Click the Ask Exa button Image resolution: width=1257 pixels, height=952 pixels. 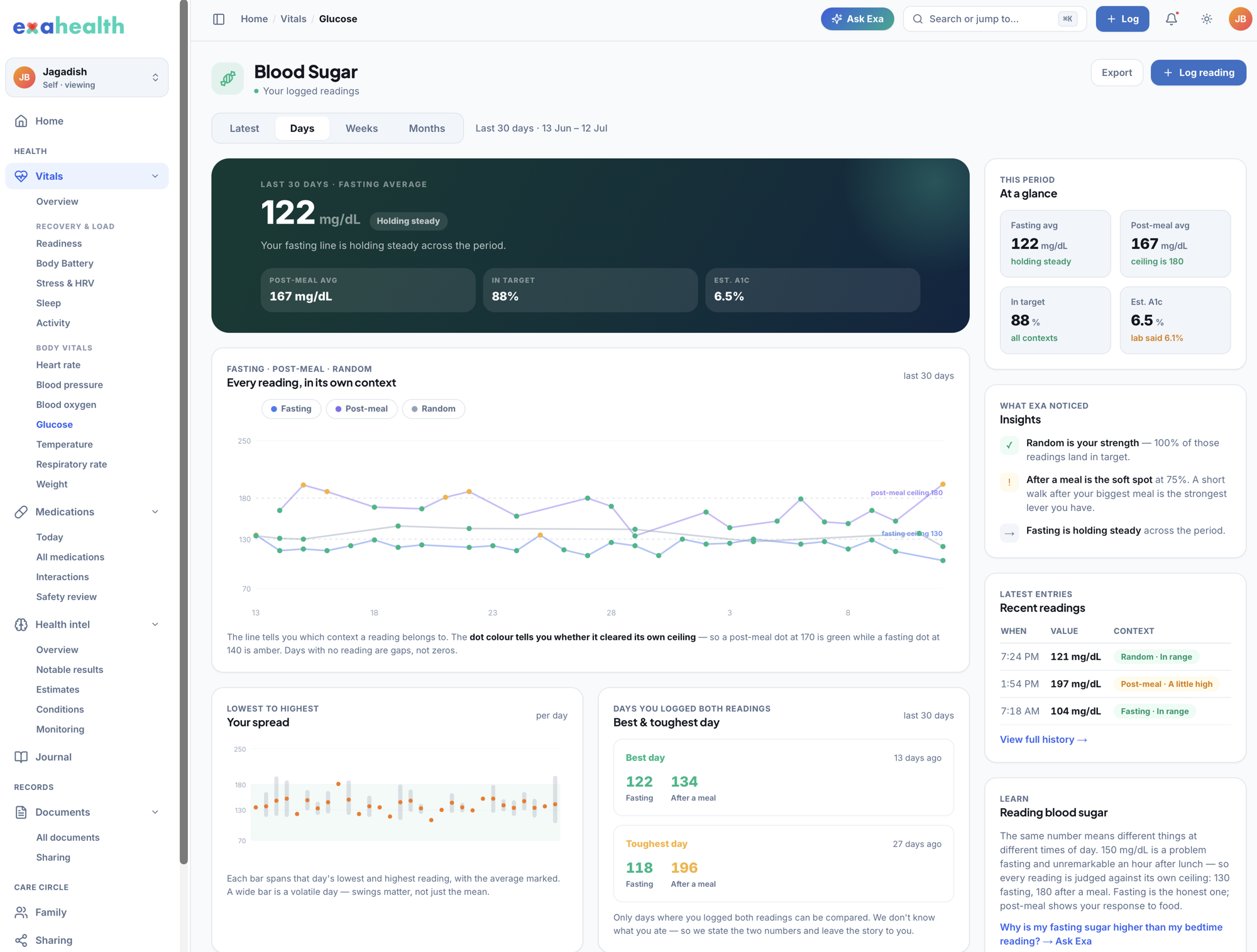[x=857, y=19]
